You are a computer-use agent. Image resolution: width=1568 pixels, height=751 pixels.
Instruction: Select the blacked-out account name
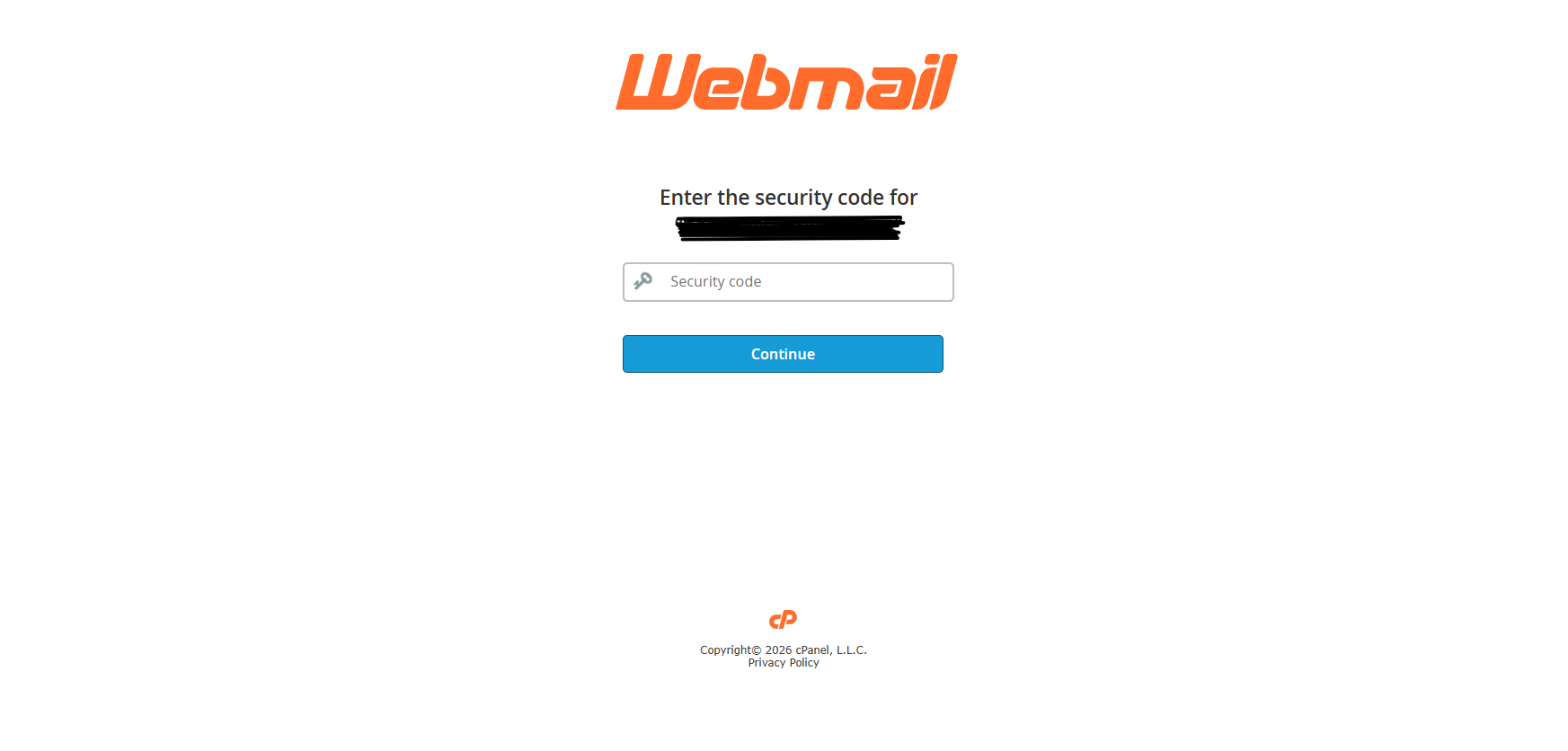coord(790,228)
